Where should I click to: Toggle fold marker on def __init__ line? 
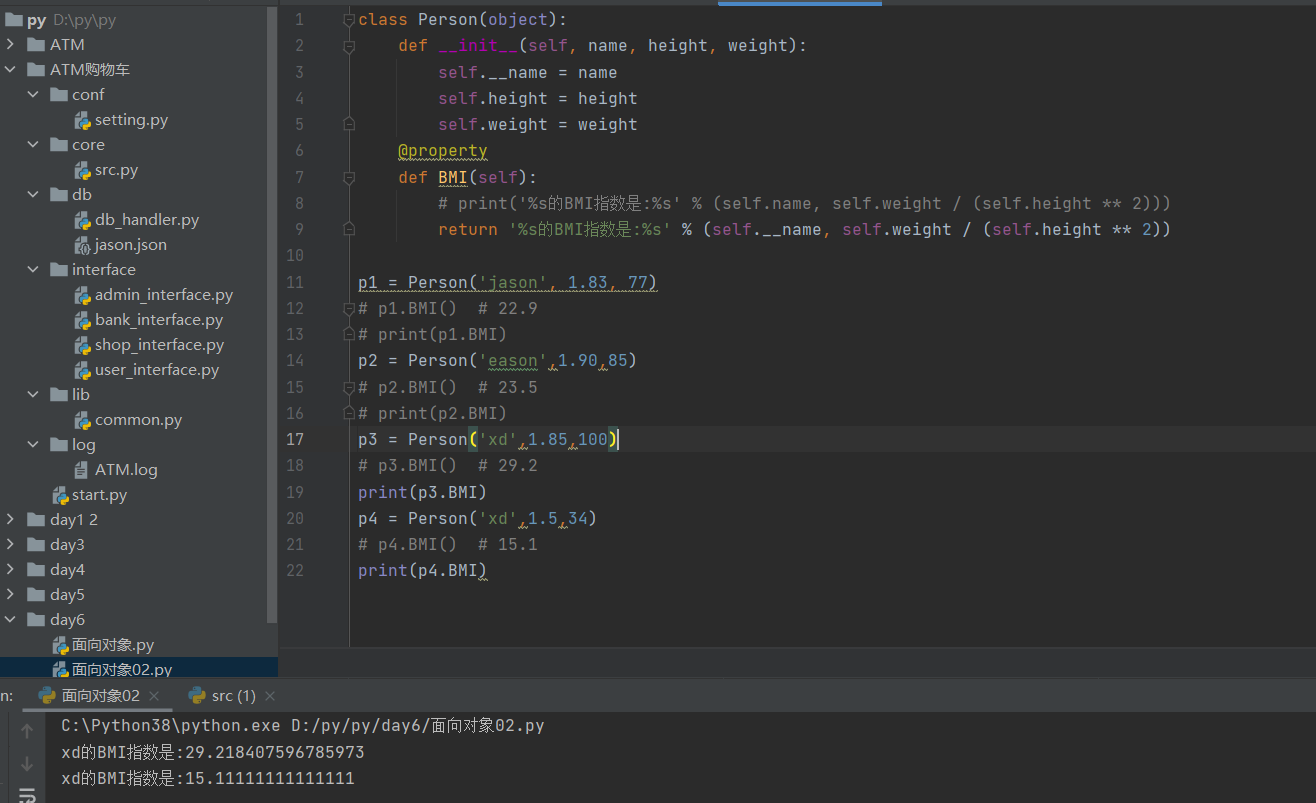click(x=349, y=46)
